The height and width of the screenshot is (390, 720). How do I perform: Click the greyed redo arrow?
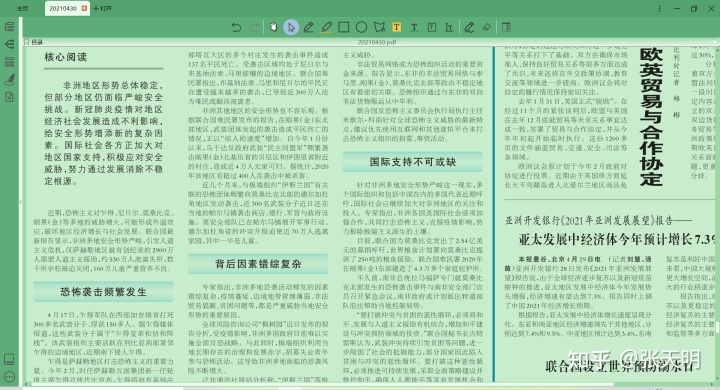pyautogui.click(x=254, y=28)
